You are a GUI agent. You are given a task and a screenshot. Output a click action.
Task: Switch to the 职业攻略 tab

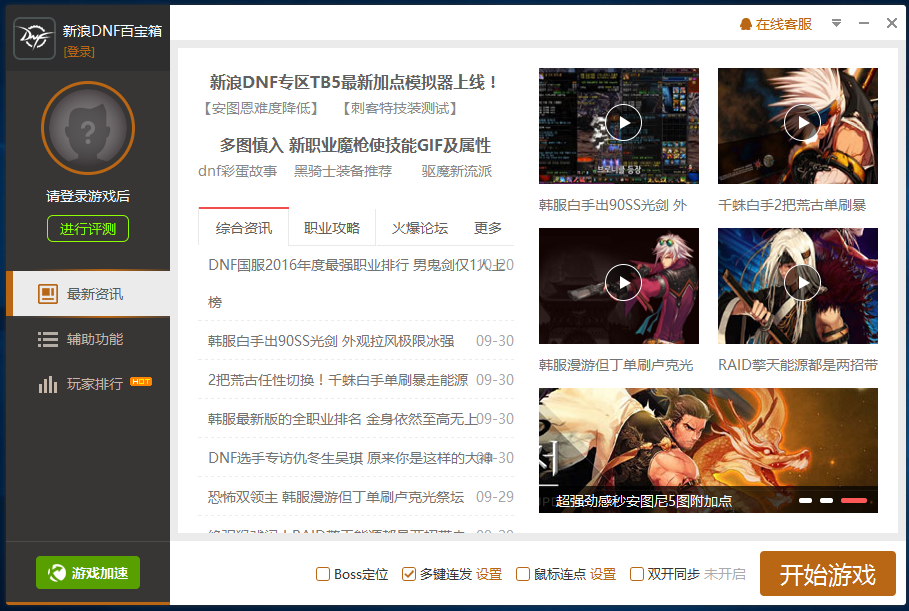pos(332,228)
